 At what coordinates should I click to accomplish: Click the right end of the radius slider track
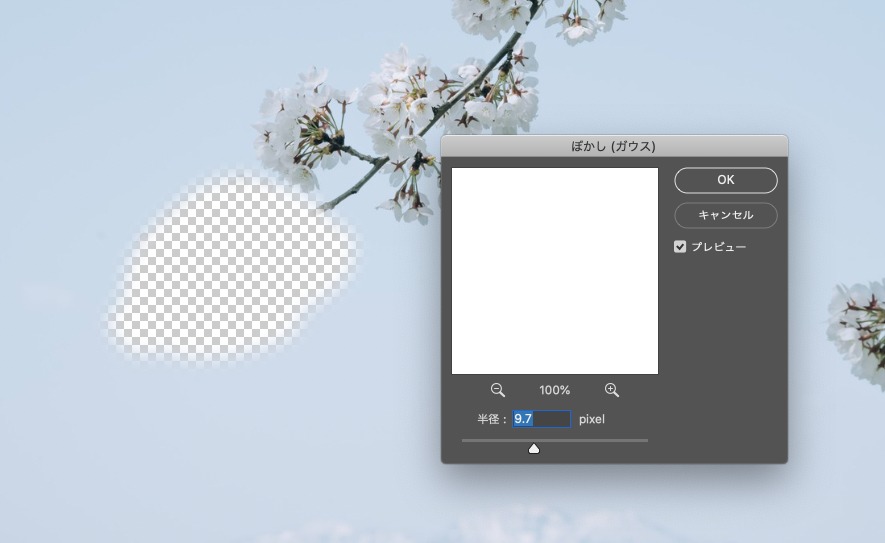[645, 440]
